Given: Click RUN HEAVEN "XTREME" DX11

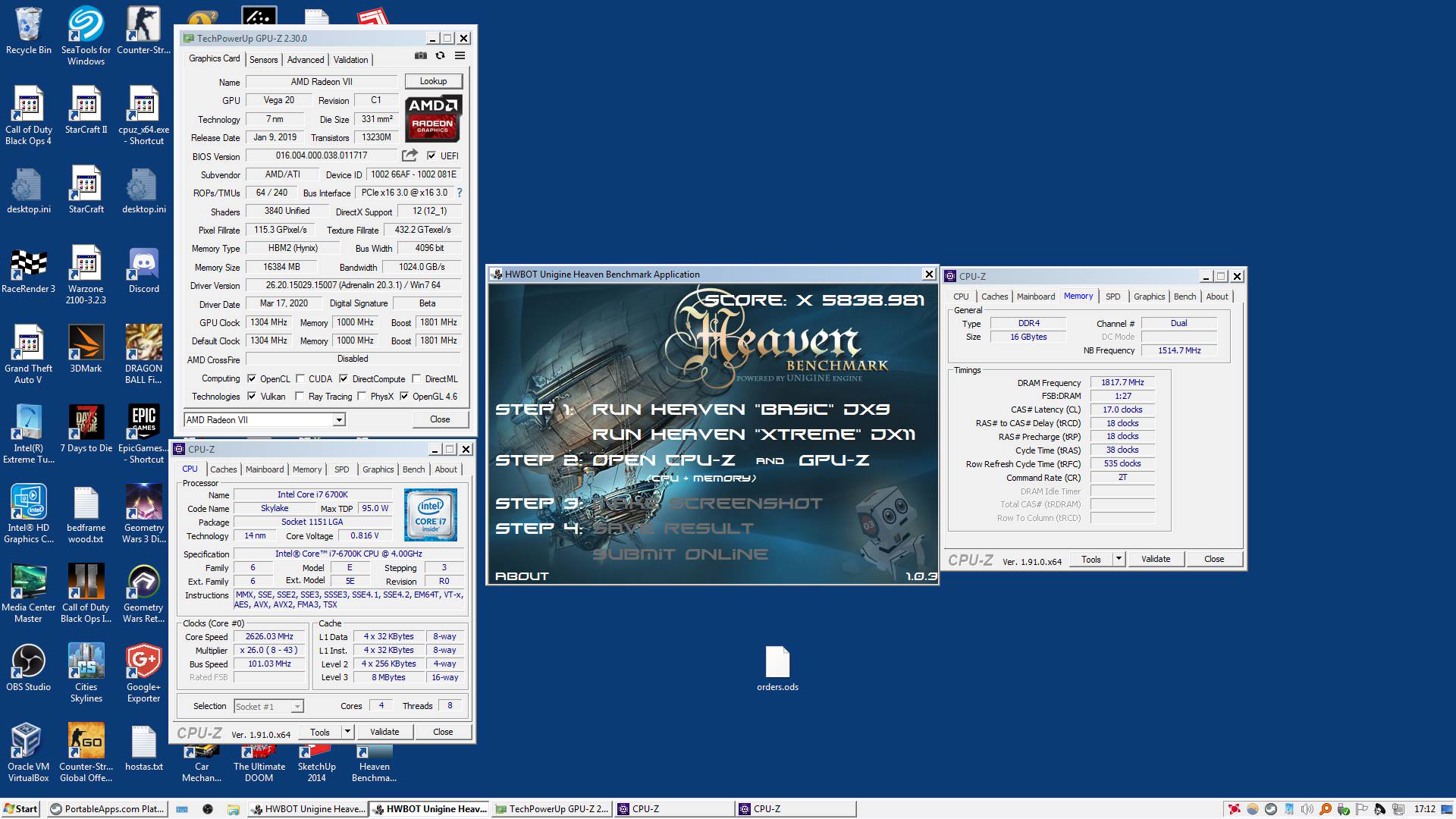Looking at the screenshot, I should coord(754,435).
